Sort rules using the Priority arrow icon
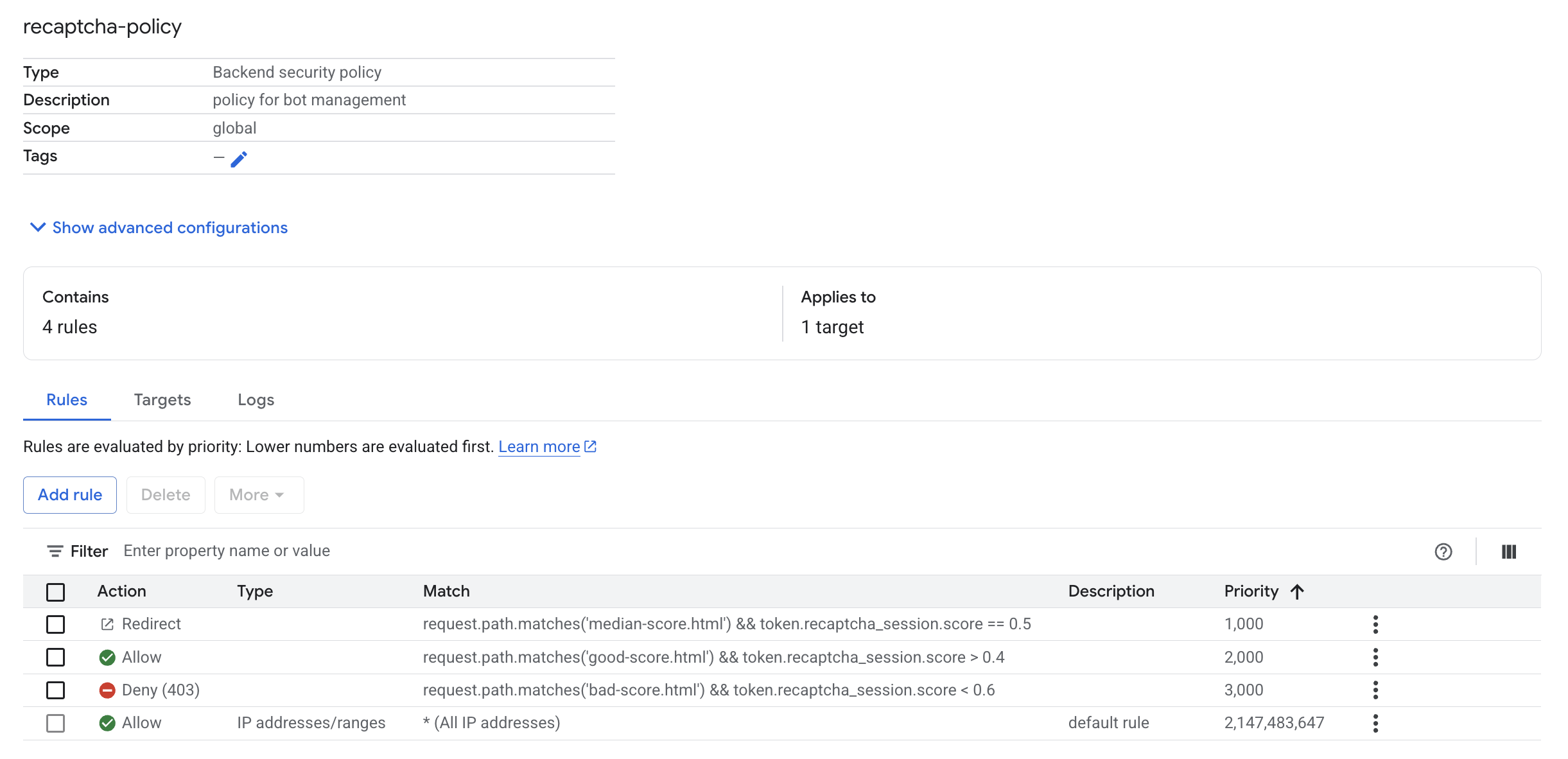 click(1298, 591)
